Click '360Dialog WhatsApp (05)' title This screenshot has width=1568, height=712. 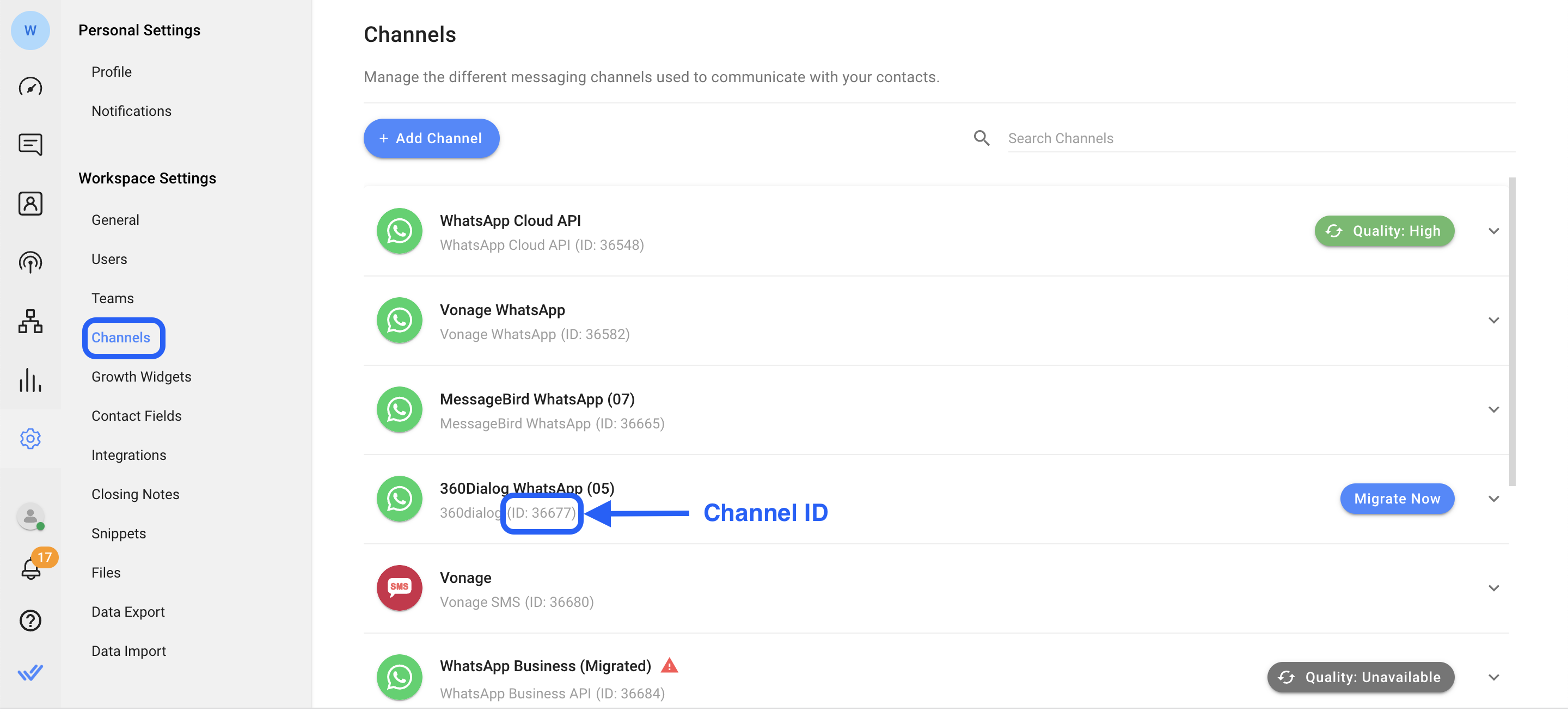[x=527, y=489]
